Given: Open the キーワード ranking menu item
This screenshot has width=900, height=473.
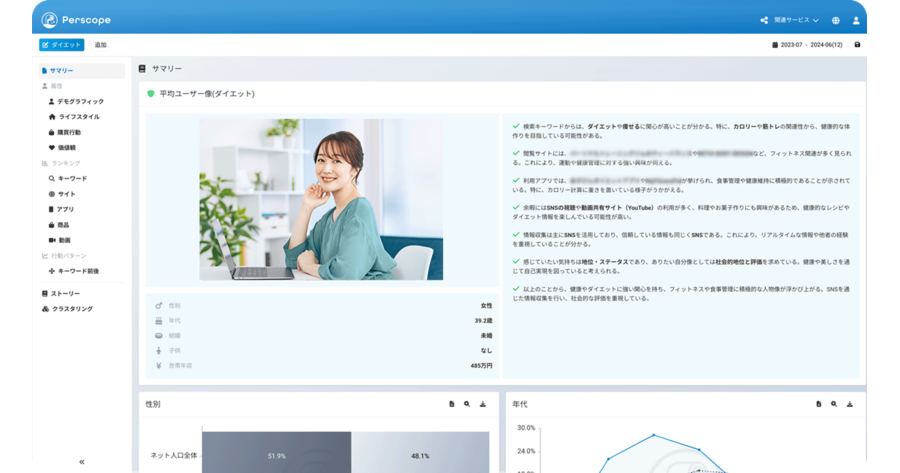Looking at the screenshot, I should click(68, 179).
